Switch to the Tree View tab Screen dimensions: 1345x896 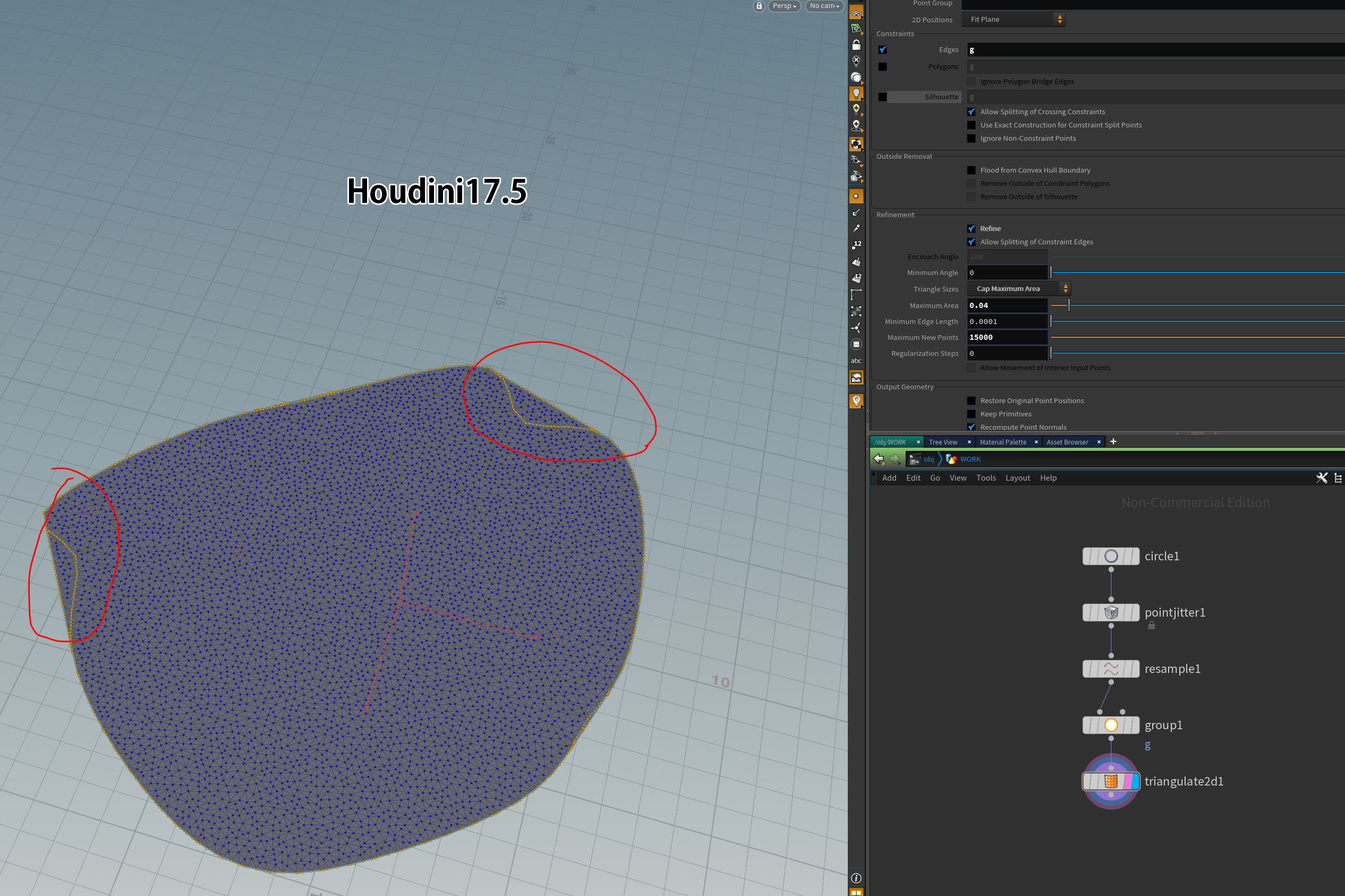click(943, 442)
